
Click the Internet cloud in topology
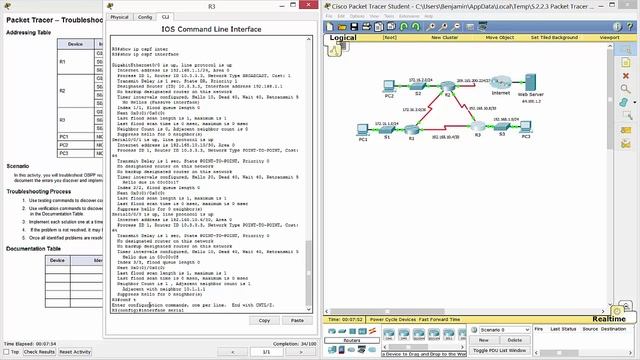500,83
